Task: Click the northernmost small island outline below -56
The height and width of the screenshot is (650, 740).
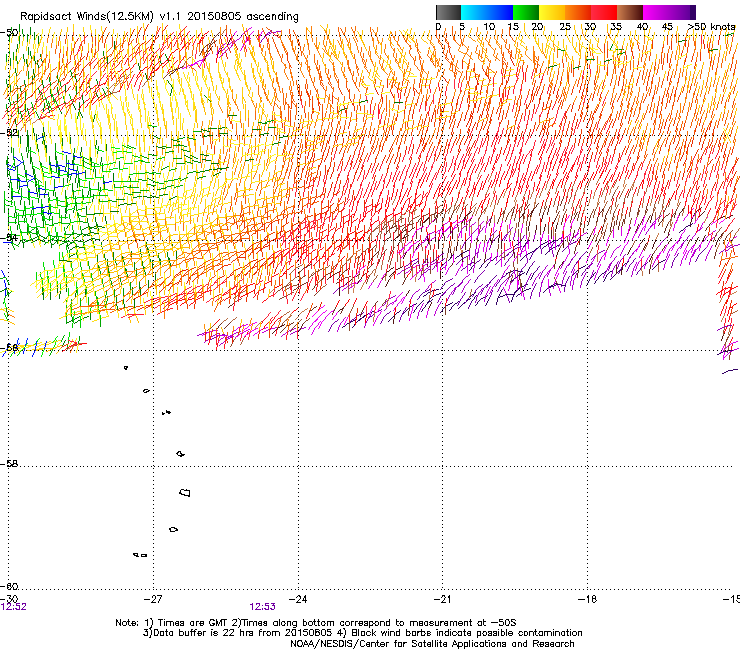Action: click(x=126, y=368)
